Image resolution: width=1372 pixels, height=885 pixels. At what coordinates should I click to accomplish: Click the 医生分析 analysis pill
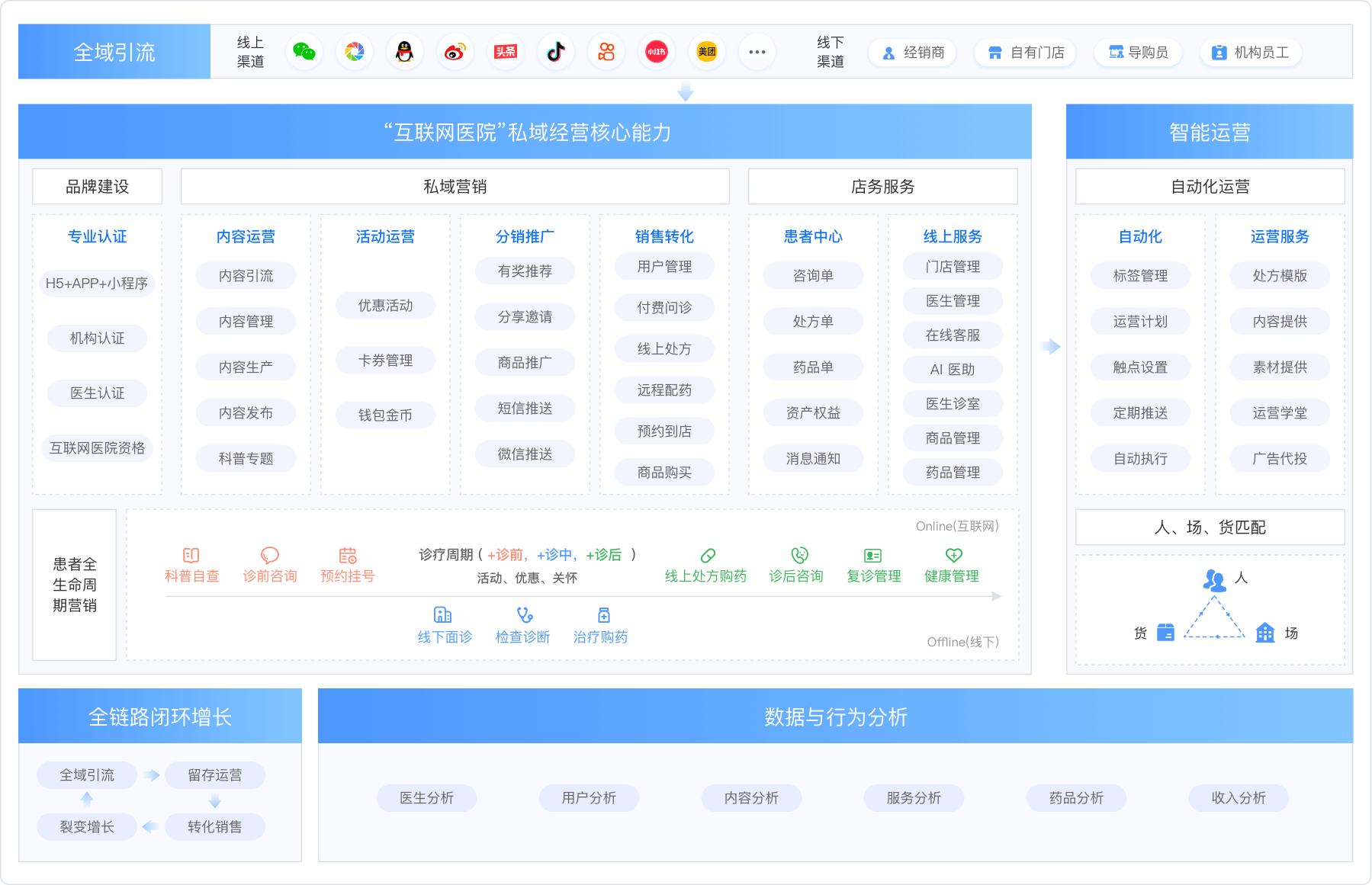tap(426, 798)
